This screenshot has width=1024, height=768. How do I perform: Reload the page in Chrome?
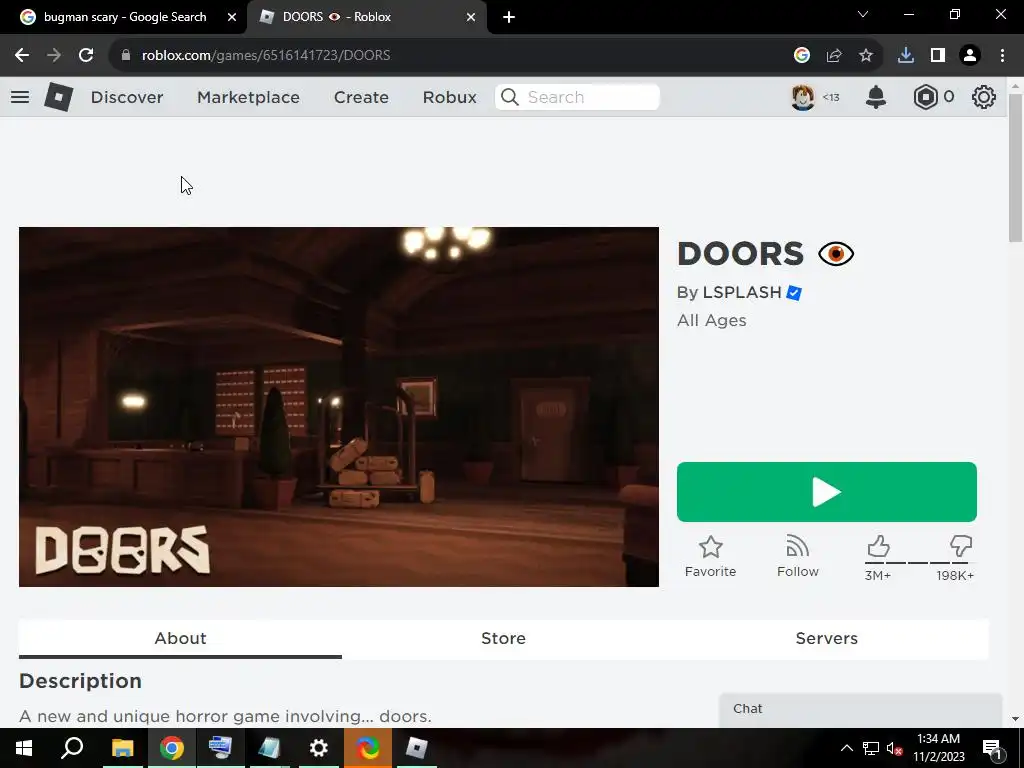pos(86,56)
